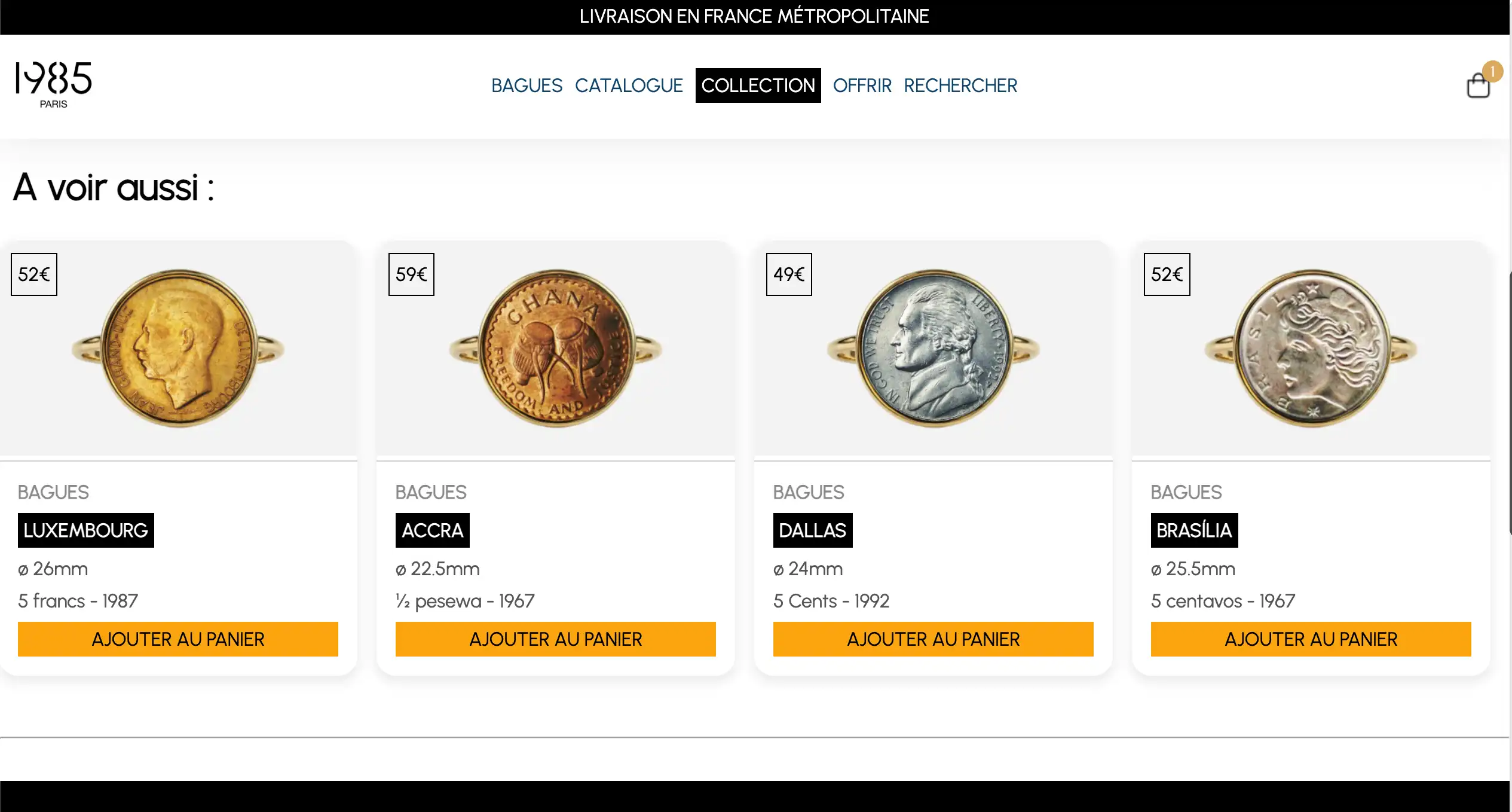
Task: Open the ACCRA product title
Action: (x=432, y=530)
